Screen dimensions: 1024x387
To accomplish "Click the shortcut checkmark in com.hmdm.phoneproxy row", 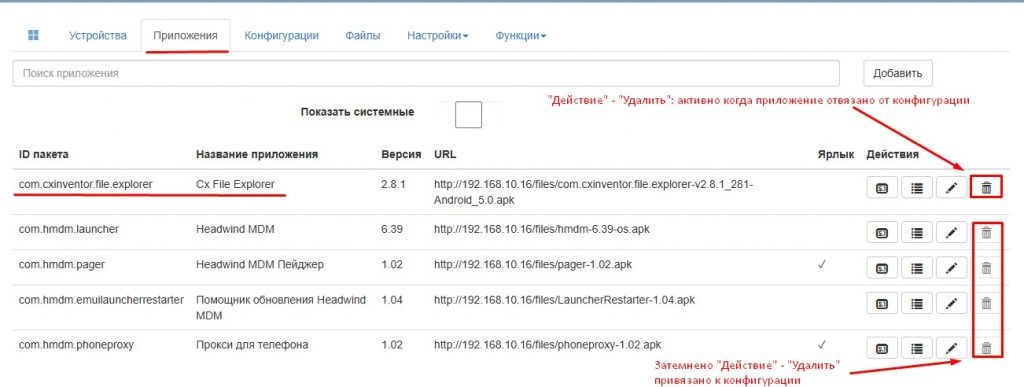I will coord(822,344).
